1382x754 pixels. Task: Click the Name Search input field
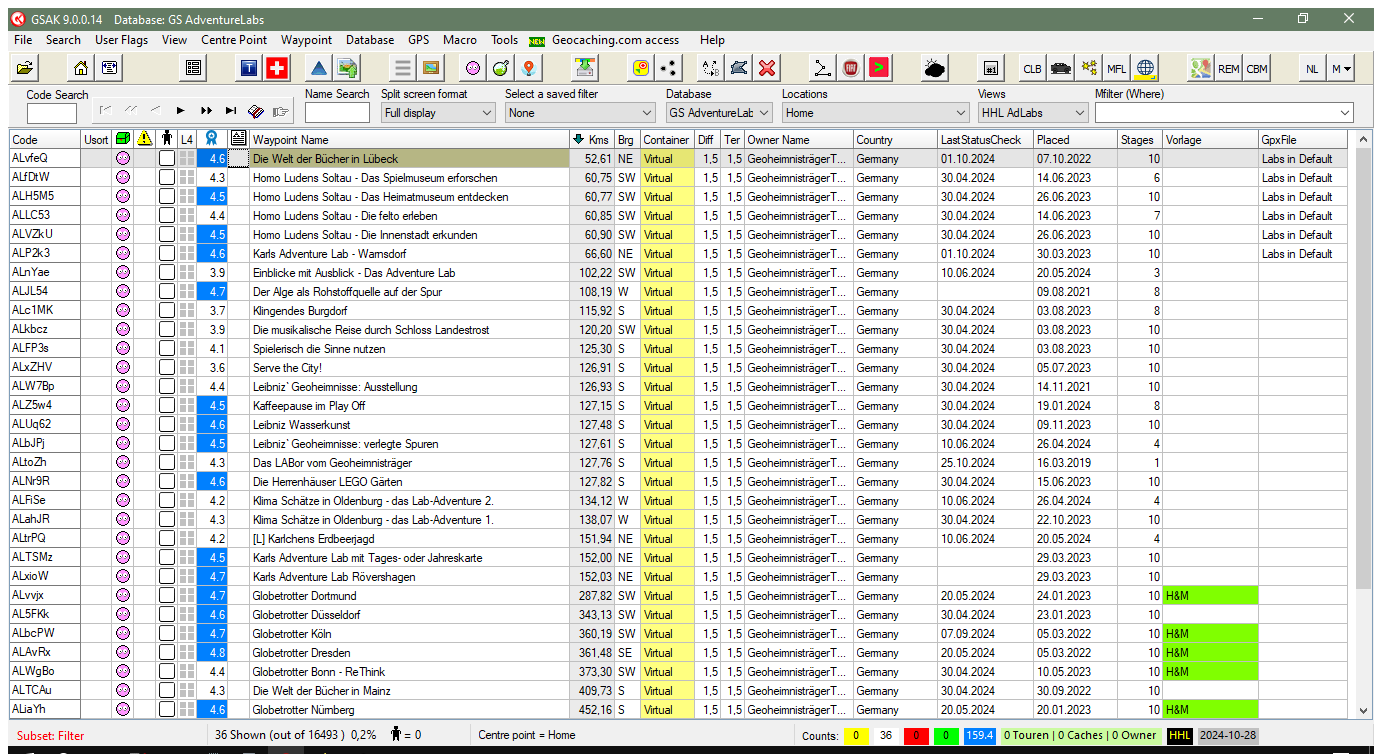(x=337, y=113)
